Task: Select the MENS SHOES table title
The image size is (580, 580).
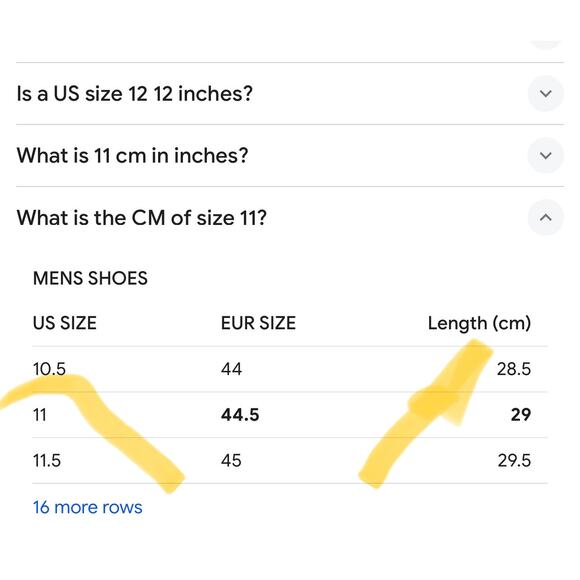Action: (x=90, y=278)
